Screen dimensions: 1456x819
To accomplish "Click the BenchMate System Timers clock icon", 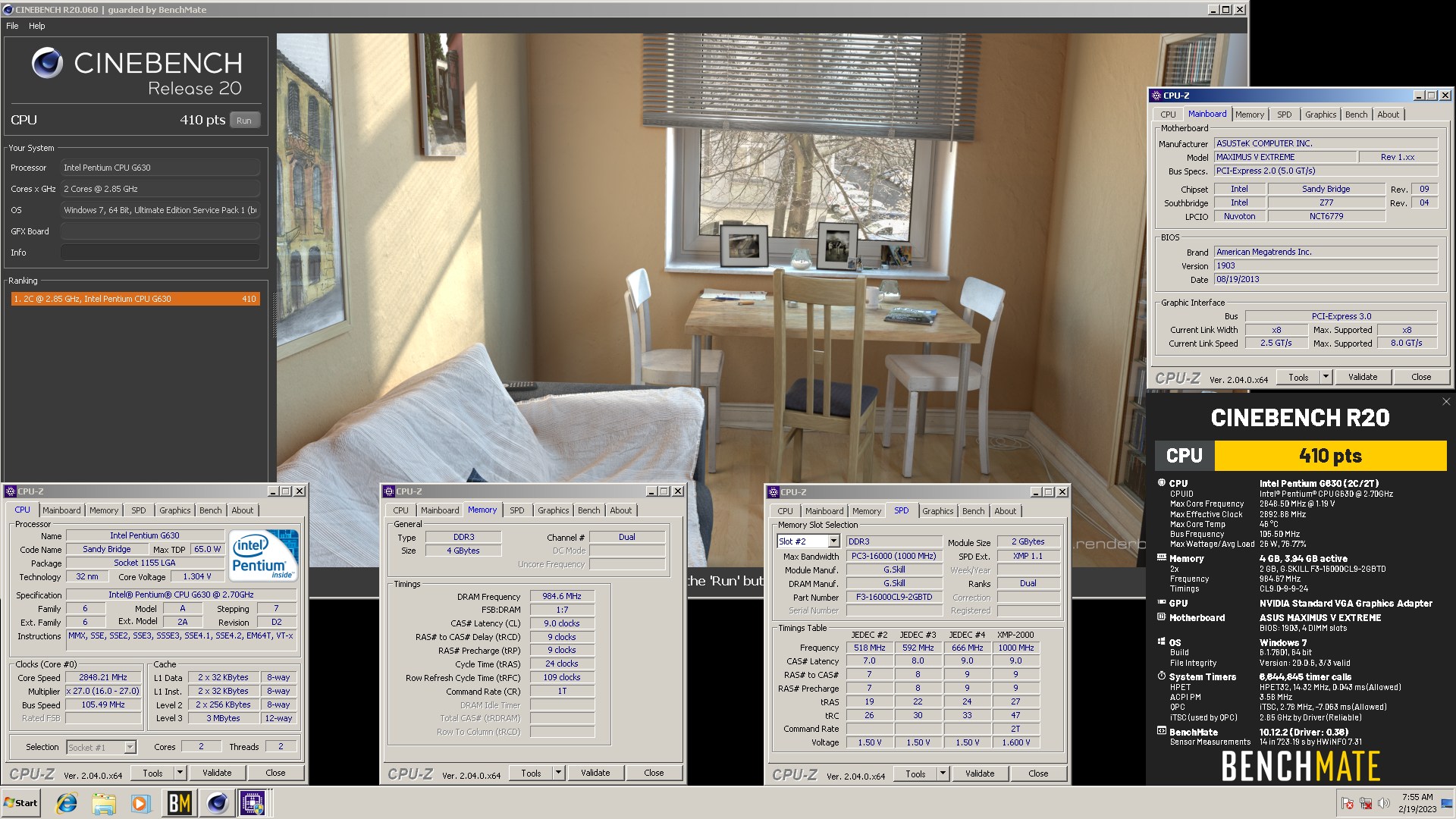I will (1161, 676).
